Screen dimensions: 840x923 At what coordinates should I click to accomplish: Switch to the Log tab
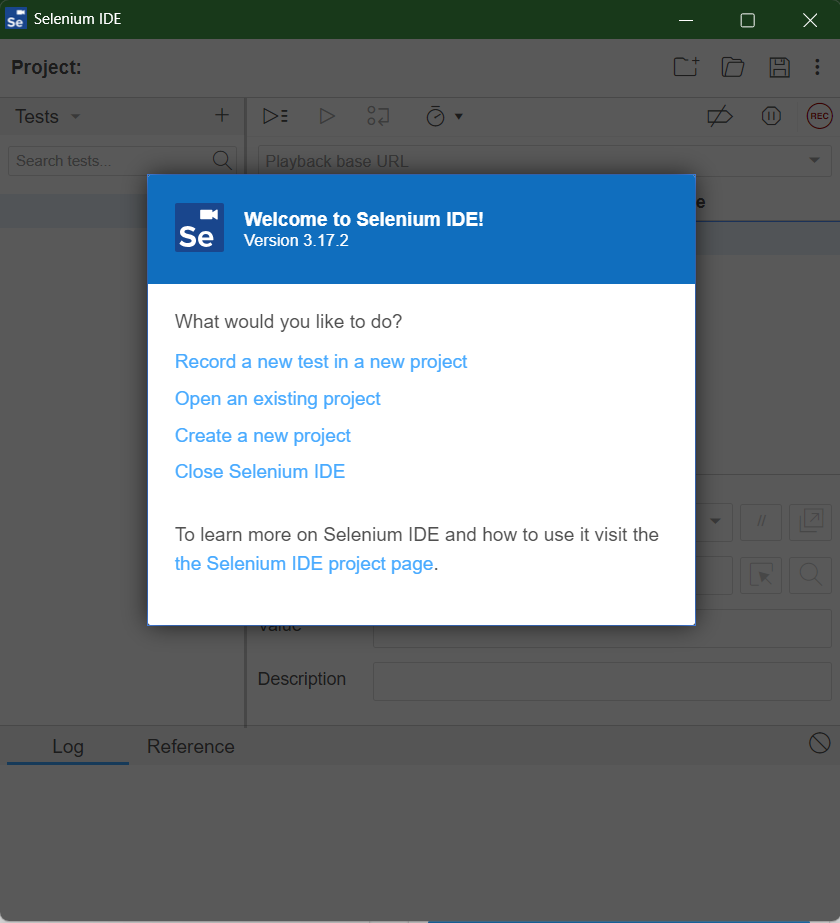point(68,746)
